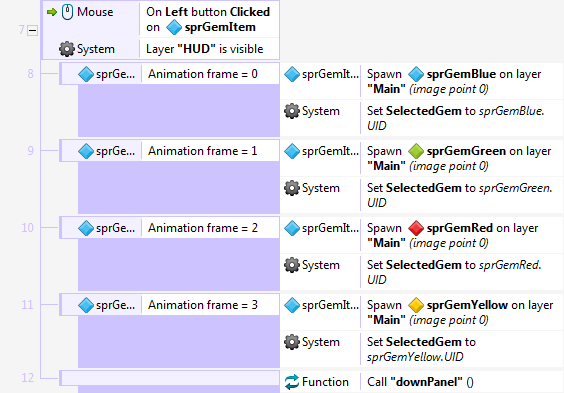564x393 pixels.
Task: Click the green arrow trigger icon
Action: [52, 12]
